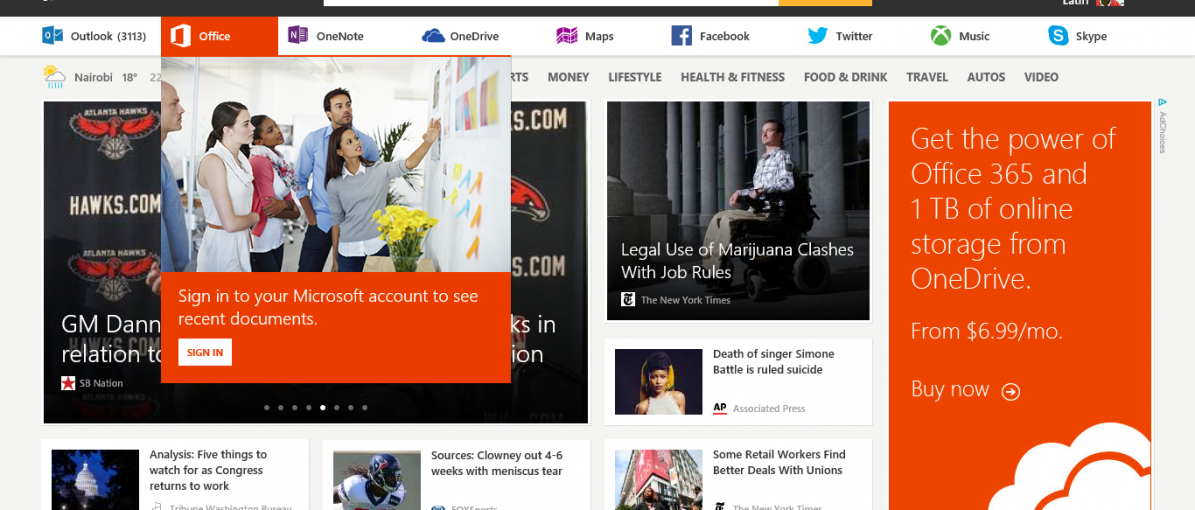
Task: Open OneNote from the purple notebook icon
Action: tap(298, 35)
